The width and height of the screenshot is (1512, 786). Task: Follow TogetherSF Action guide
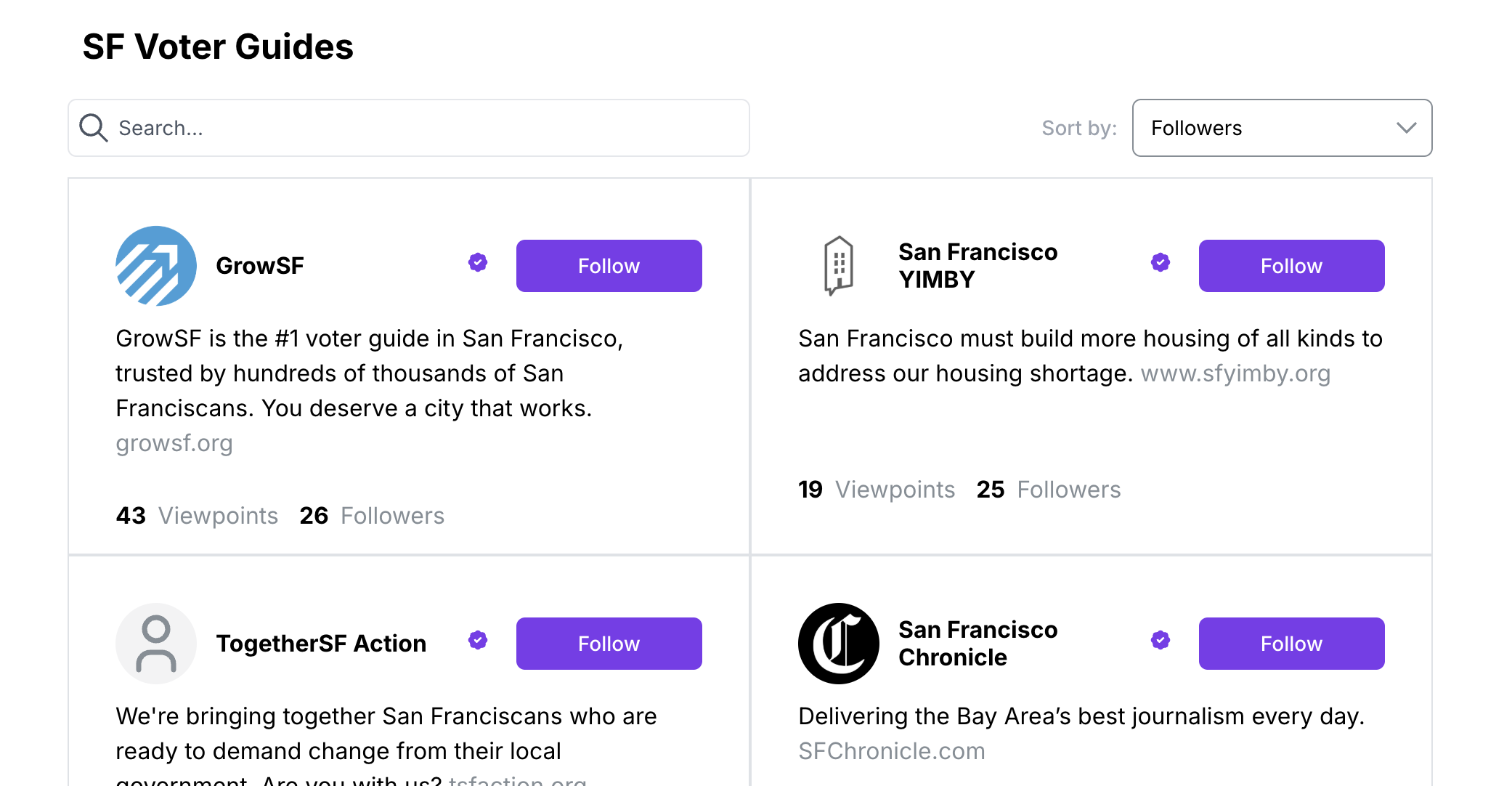608,643
